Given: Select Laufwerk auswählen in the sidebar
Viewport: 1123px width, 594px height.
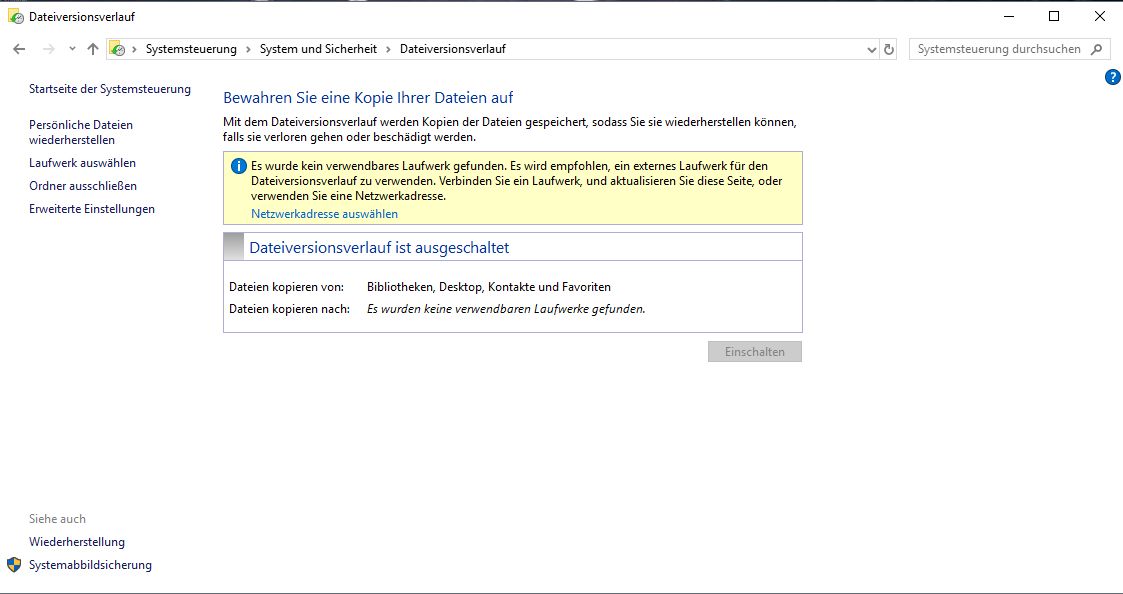Looking at the screenshot, I should (82, 163).
